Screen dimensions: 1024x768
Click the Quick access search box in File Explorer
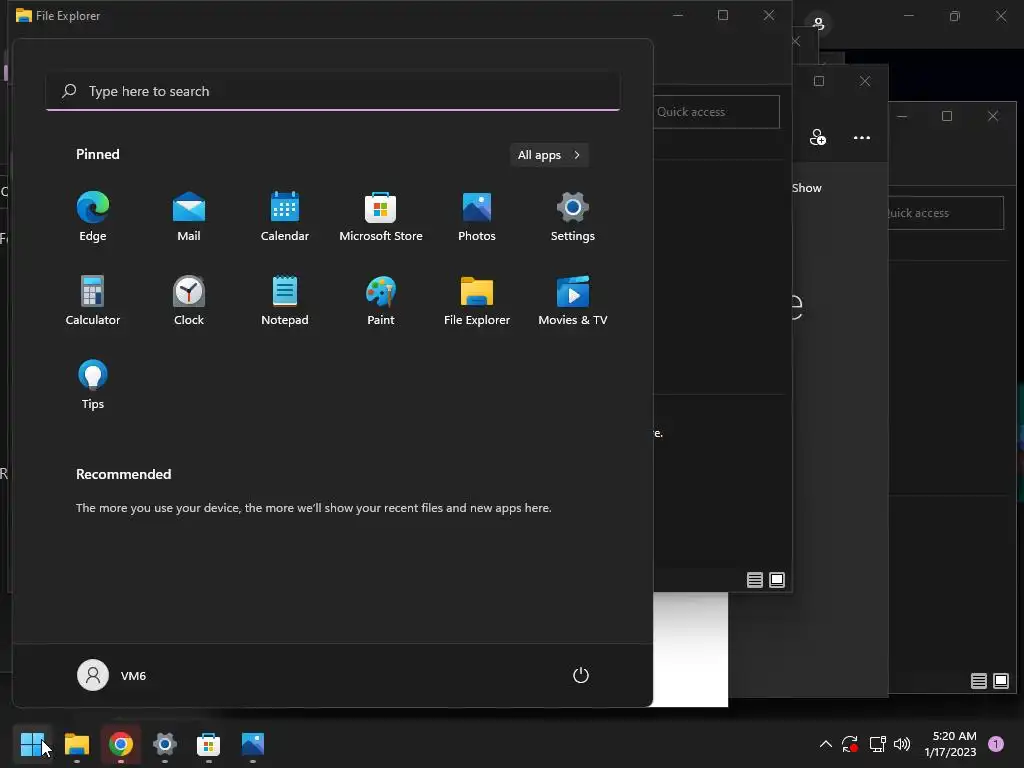[716, 112]
